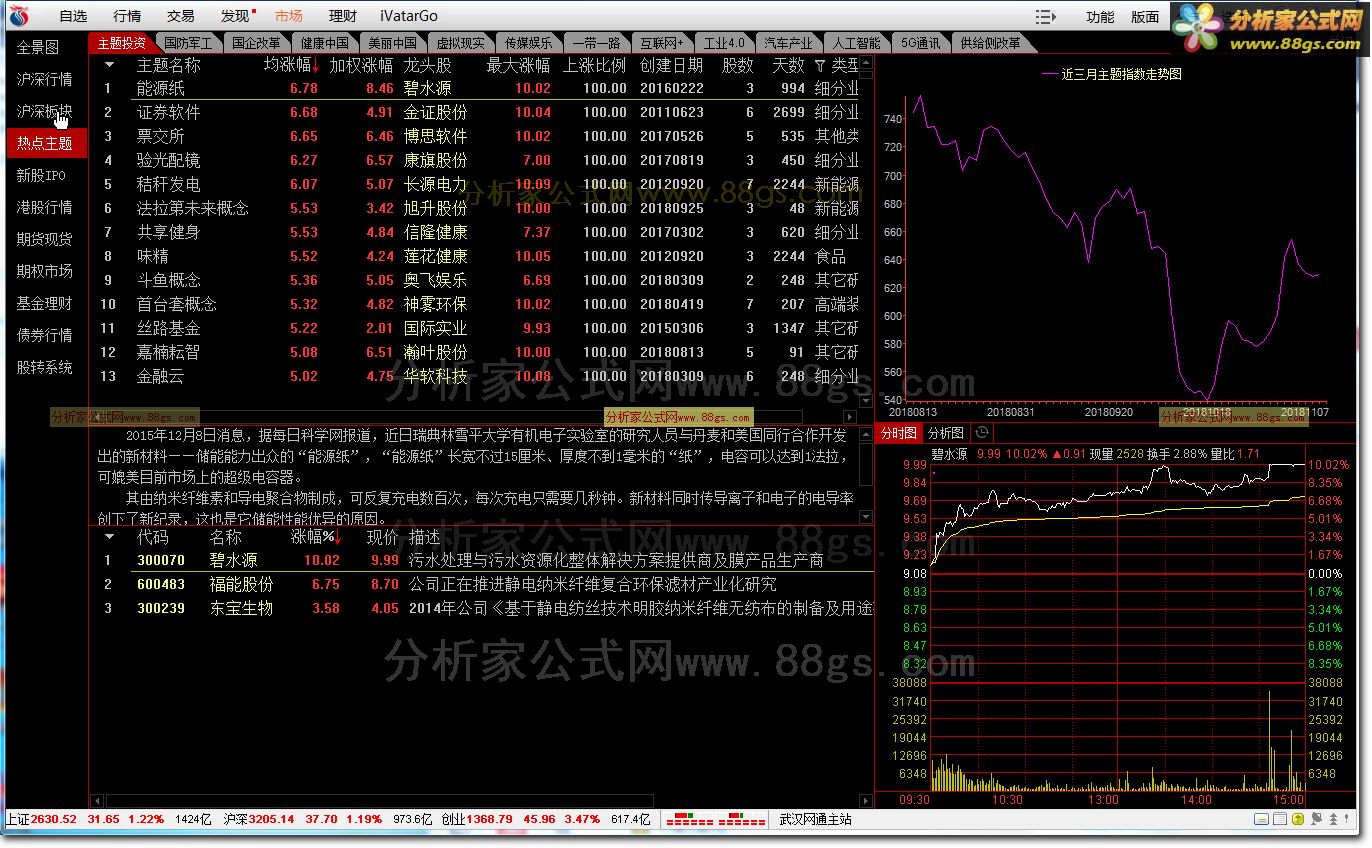
Task: Select stock 碧水源 in the list
Action: click(x=484, y=560)
